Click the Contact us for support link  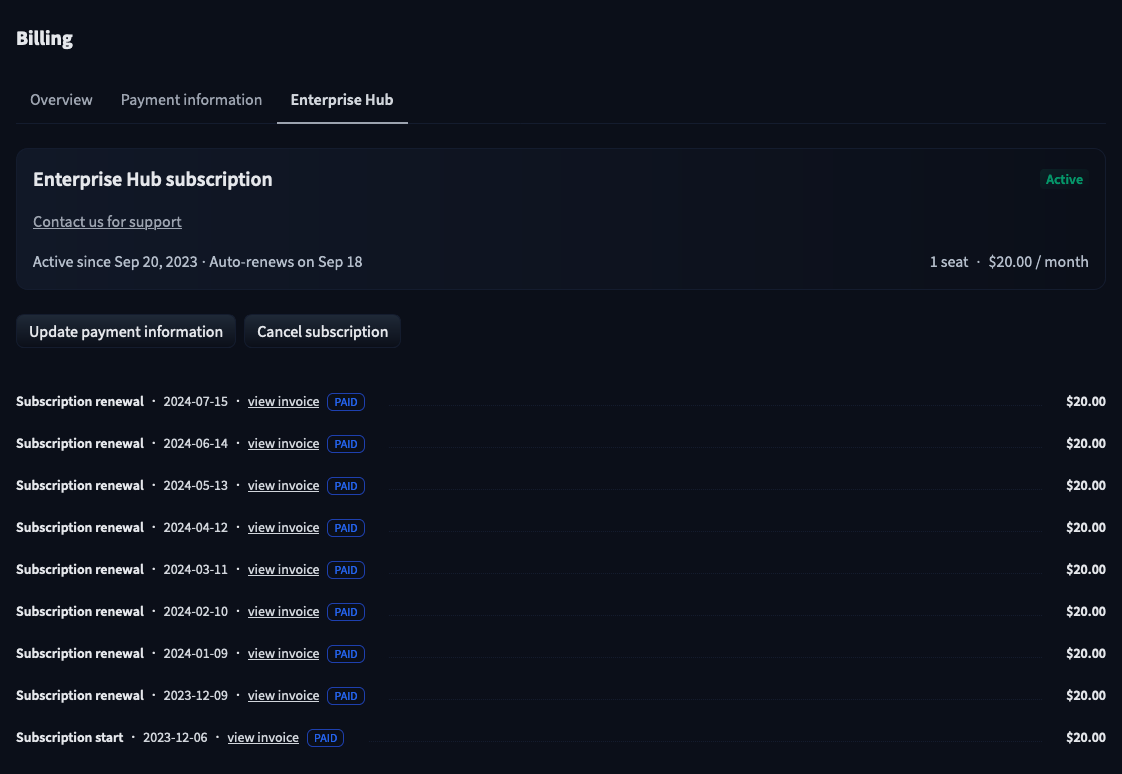pos(107,222)
